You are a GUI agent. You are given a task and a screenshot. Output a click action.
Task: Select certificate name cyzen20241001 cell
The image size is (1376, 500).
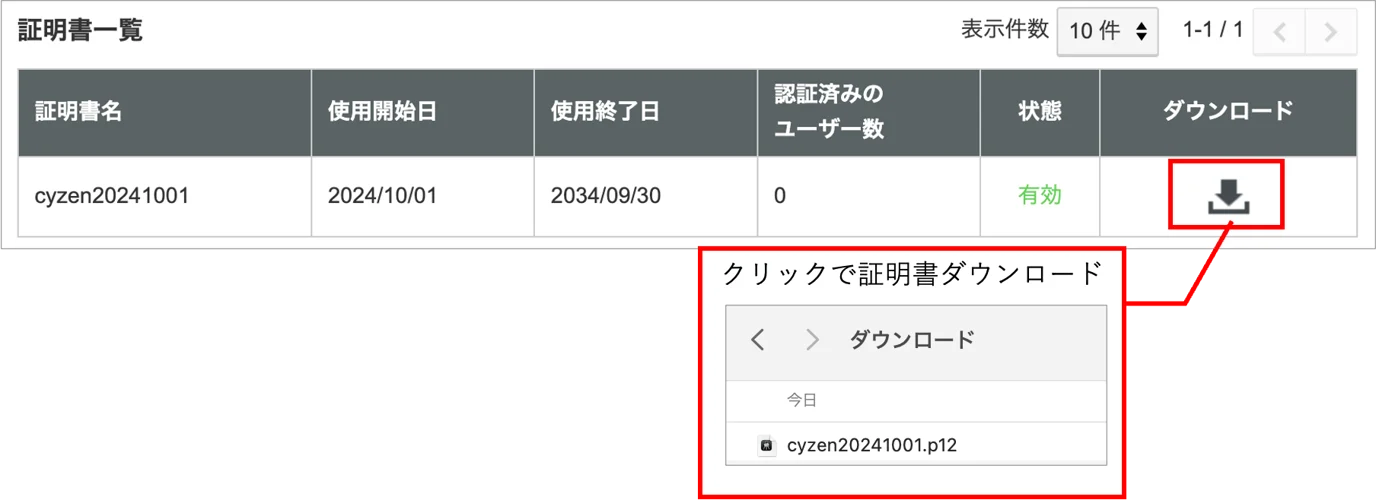click(x=165, y=196)
